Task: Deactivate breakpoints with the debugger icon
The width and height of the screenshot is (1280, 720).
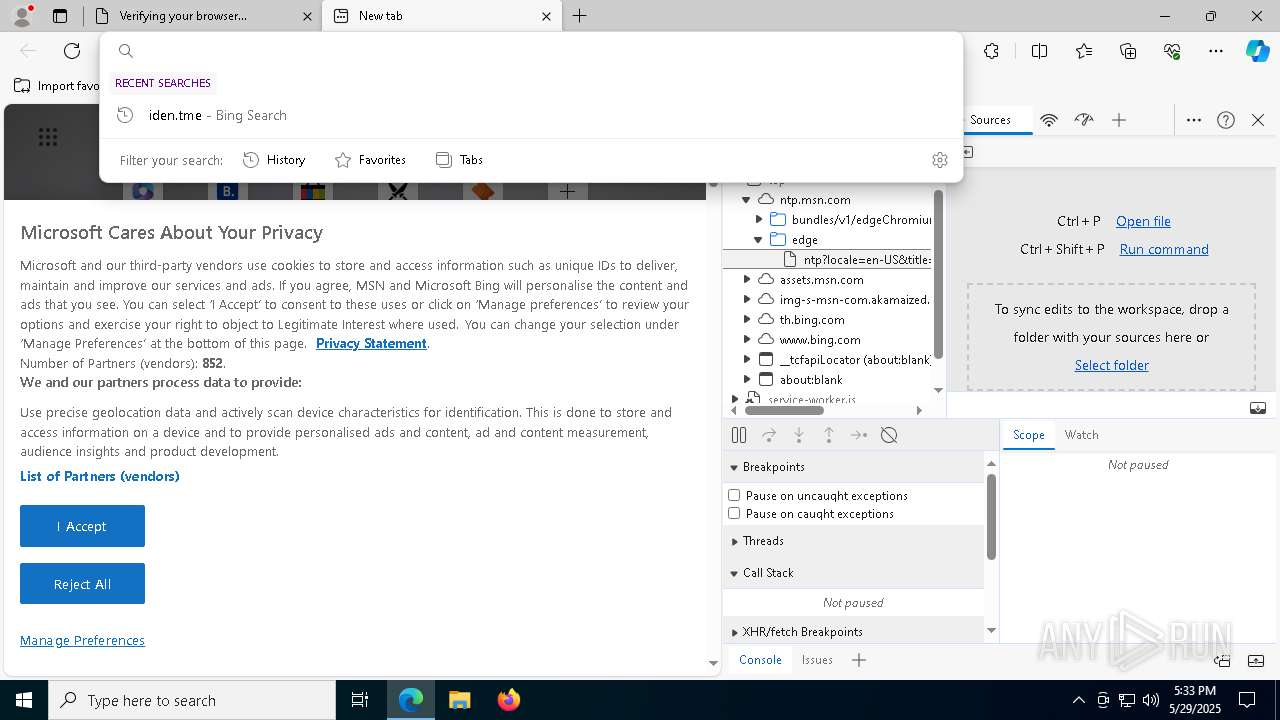Action: (x=889, y=435)
